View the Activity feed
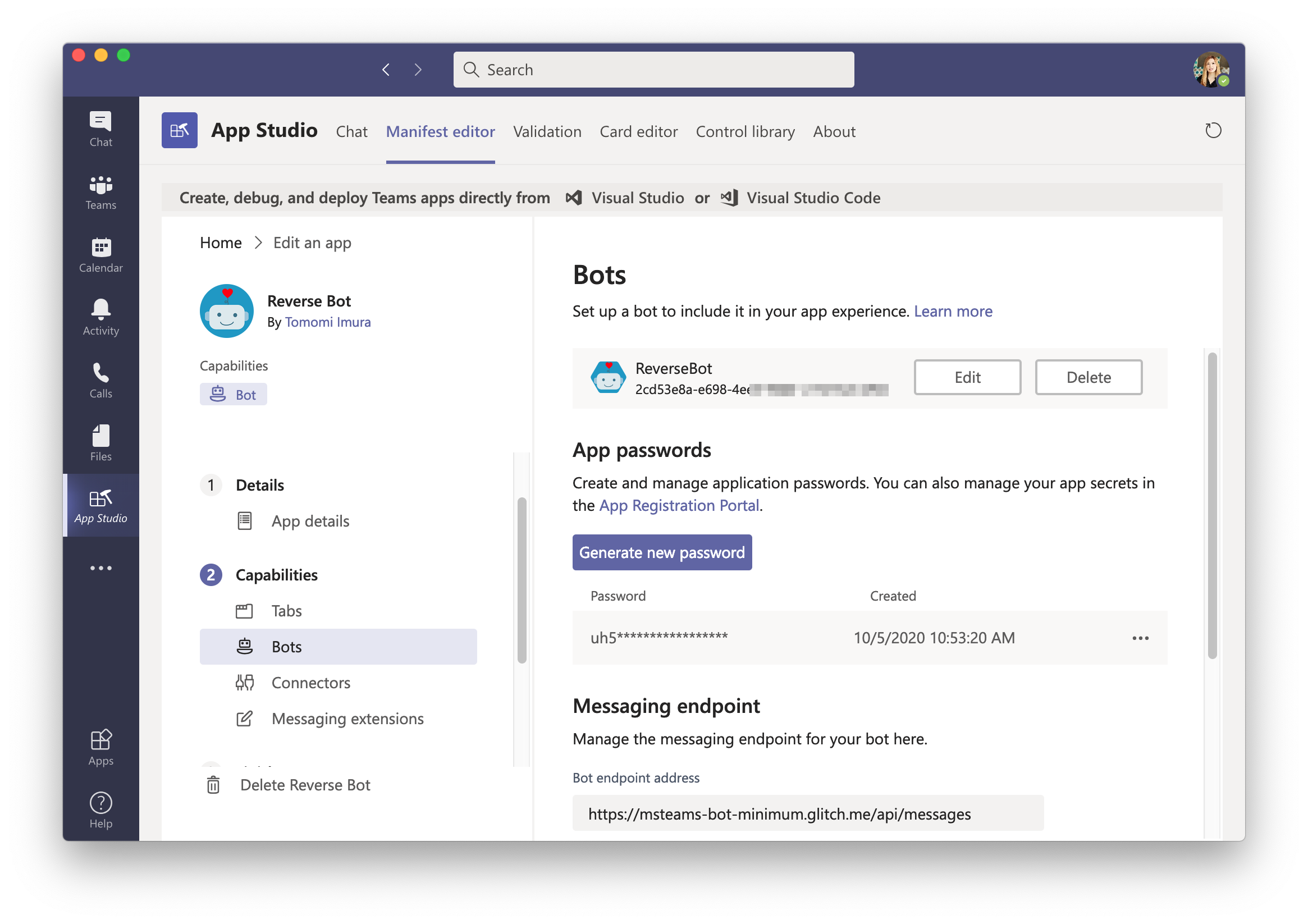This screenshot has height=924, width=1308. point(100,317)
